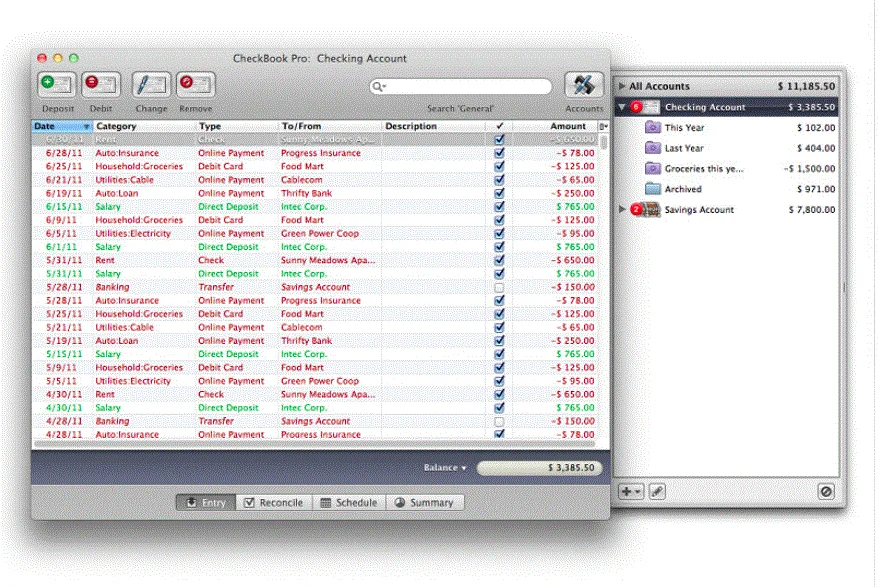Viewport: 878px width, 587px height.
Task: Click the 5/15/11 amount $ 765.00
Action: click(575, 354)
